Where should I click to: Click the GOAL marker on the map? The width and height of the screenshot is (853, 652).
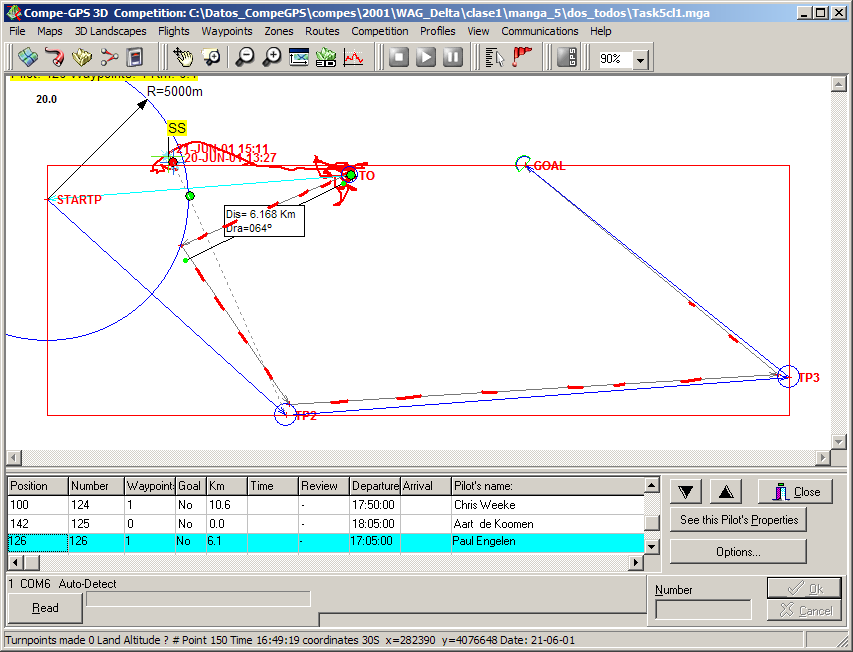click(523, 163)
